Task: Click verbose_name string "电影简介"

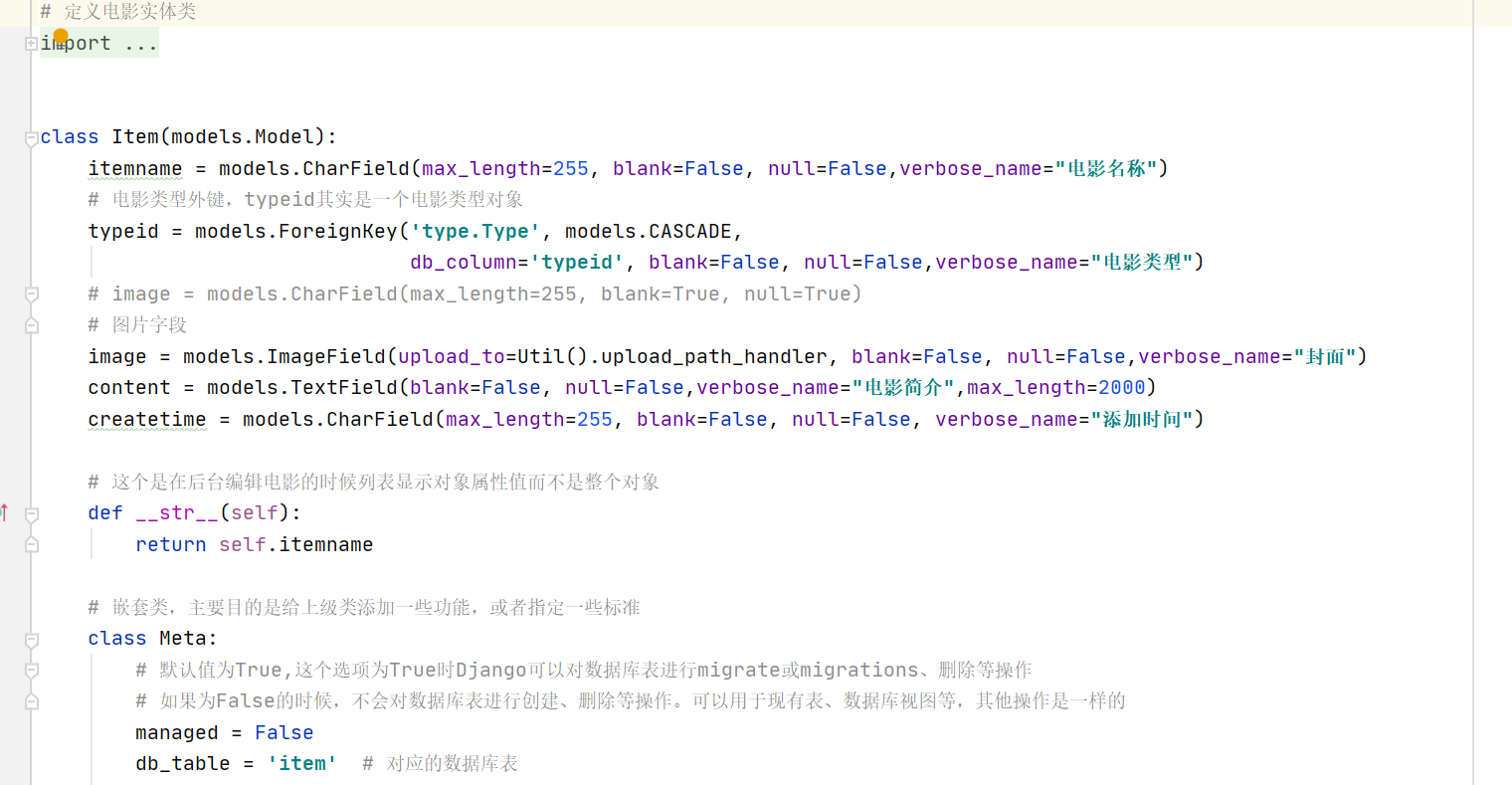Action: 903,387
